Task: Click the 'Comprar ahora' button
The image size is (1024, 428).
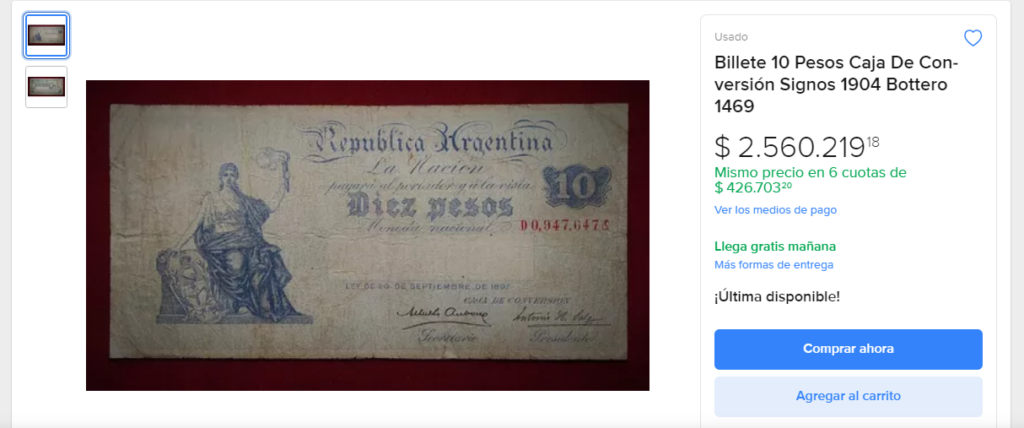Action: coord(848,349)
